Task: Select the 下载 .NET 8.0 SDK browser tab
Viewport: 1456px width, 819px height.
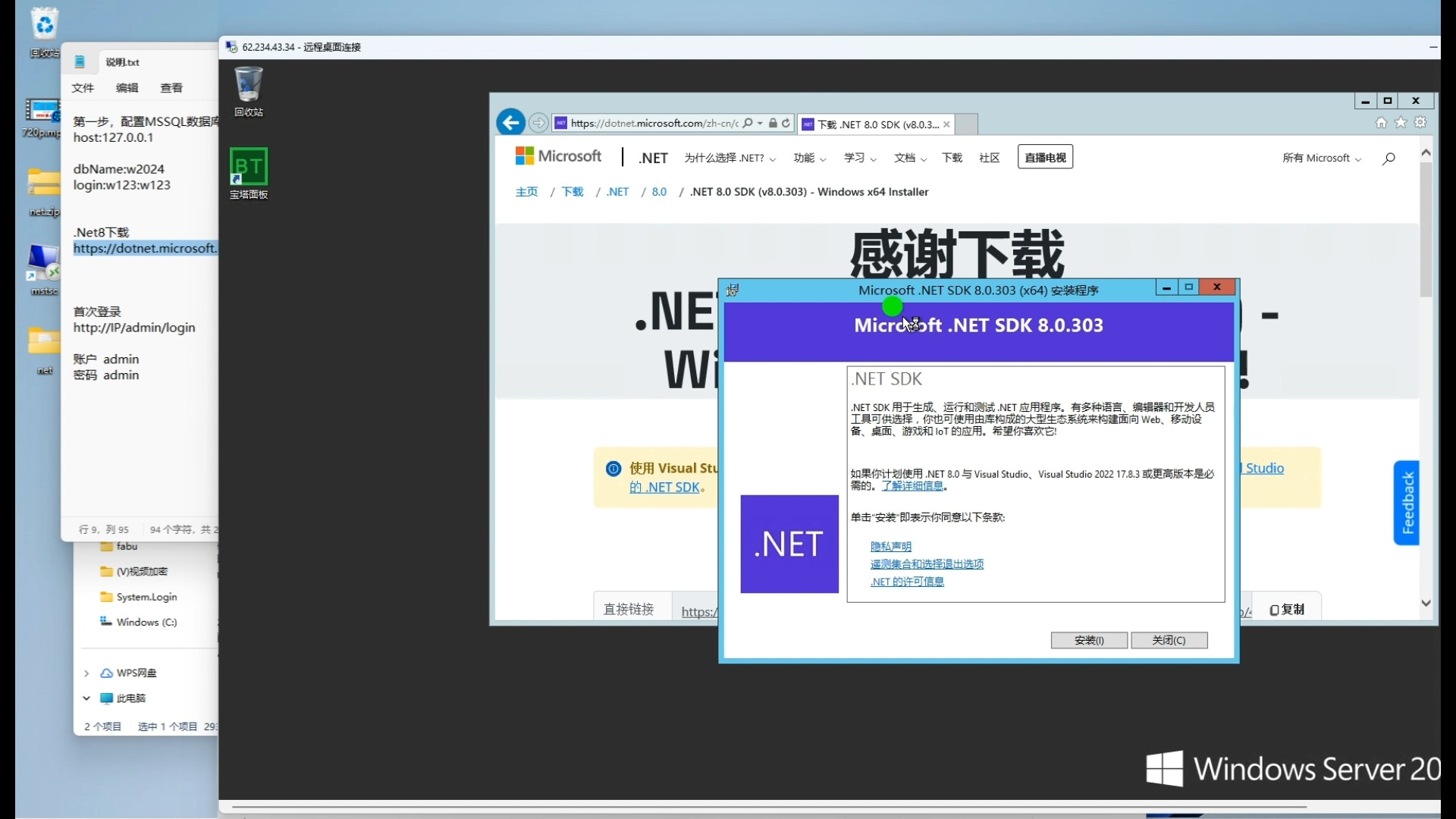Action: (x=877, y=124)
